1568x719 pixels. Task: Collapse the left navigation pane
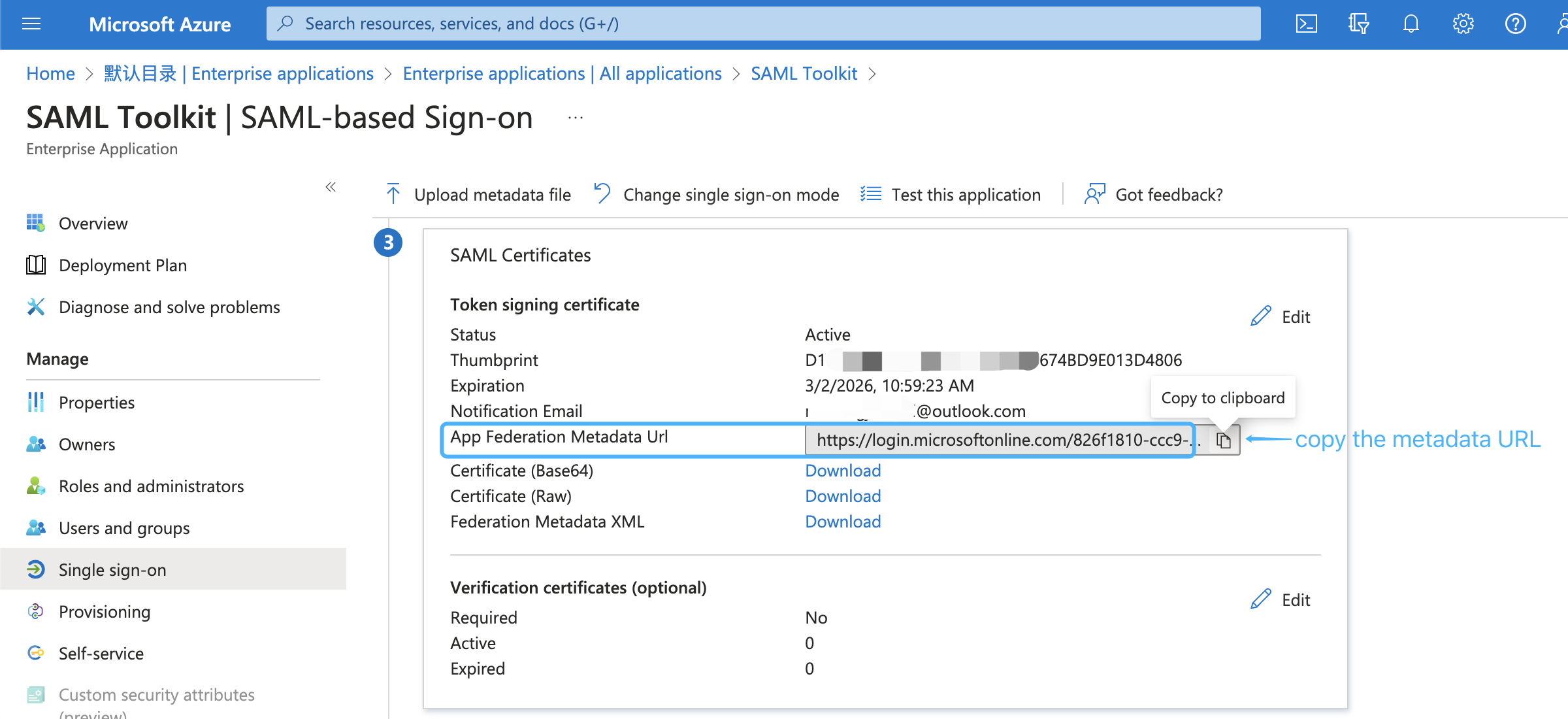pyautogui.click(x=330, y=188)
